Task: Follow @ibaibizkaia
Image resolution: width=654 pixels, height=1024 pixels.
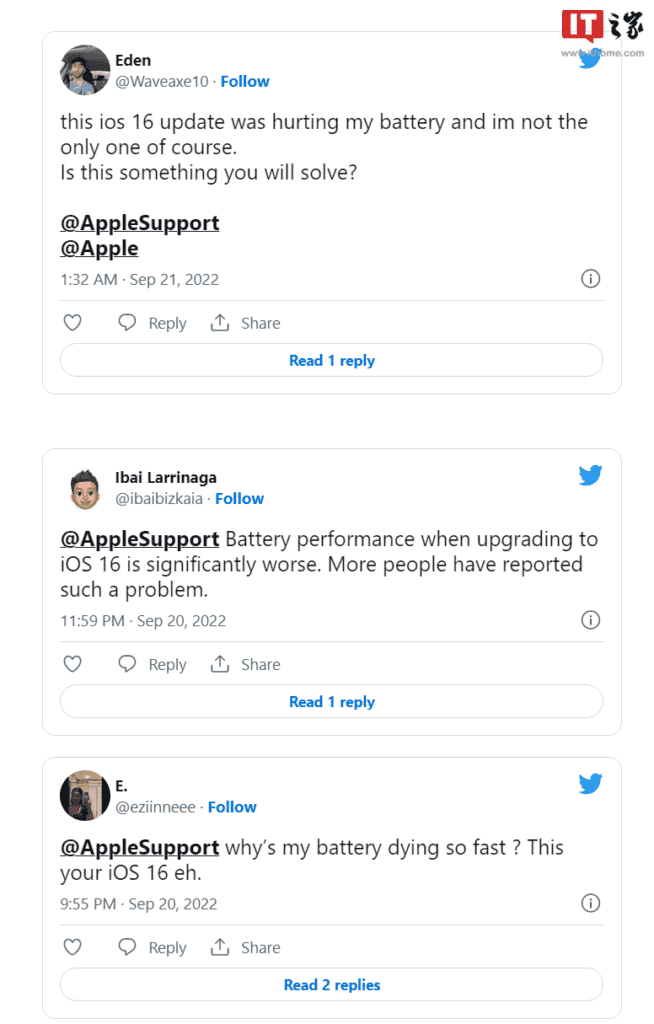Action: click(240, 499)
